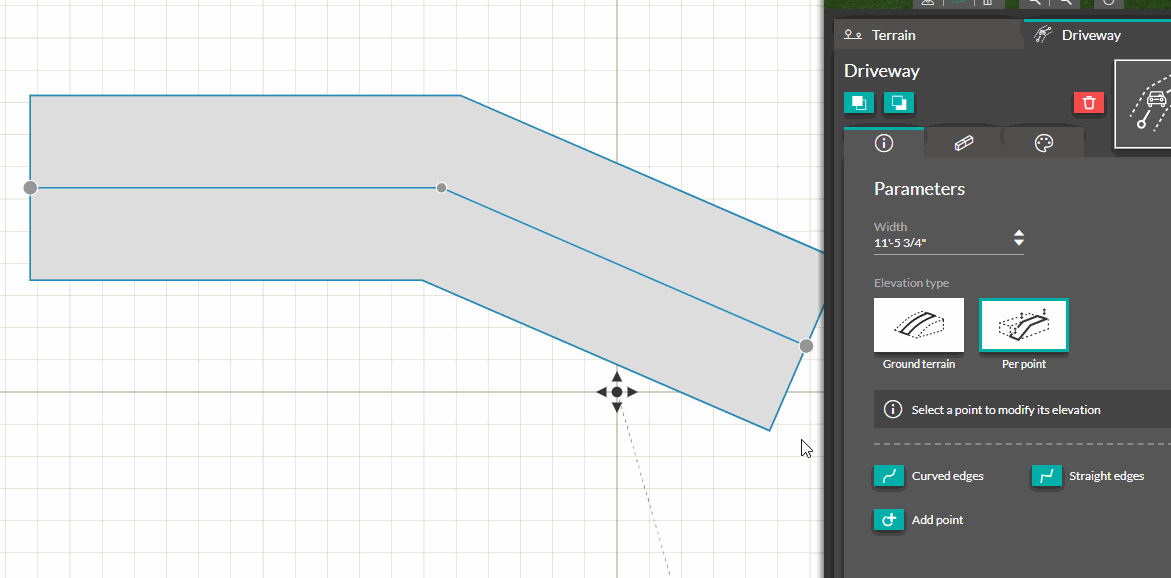Copy the driveway using the first teal icon
The height and width of the screenshot is (578, 1171).
[x=858, y=102]
